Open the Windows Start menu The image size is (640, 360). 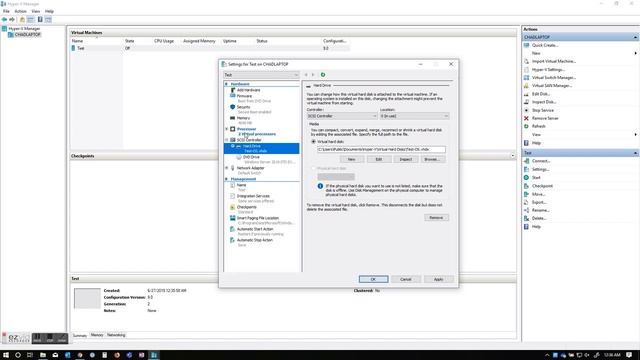pos(5,355)
